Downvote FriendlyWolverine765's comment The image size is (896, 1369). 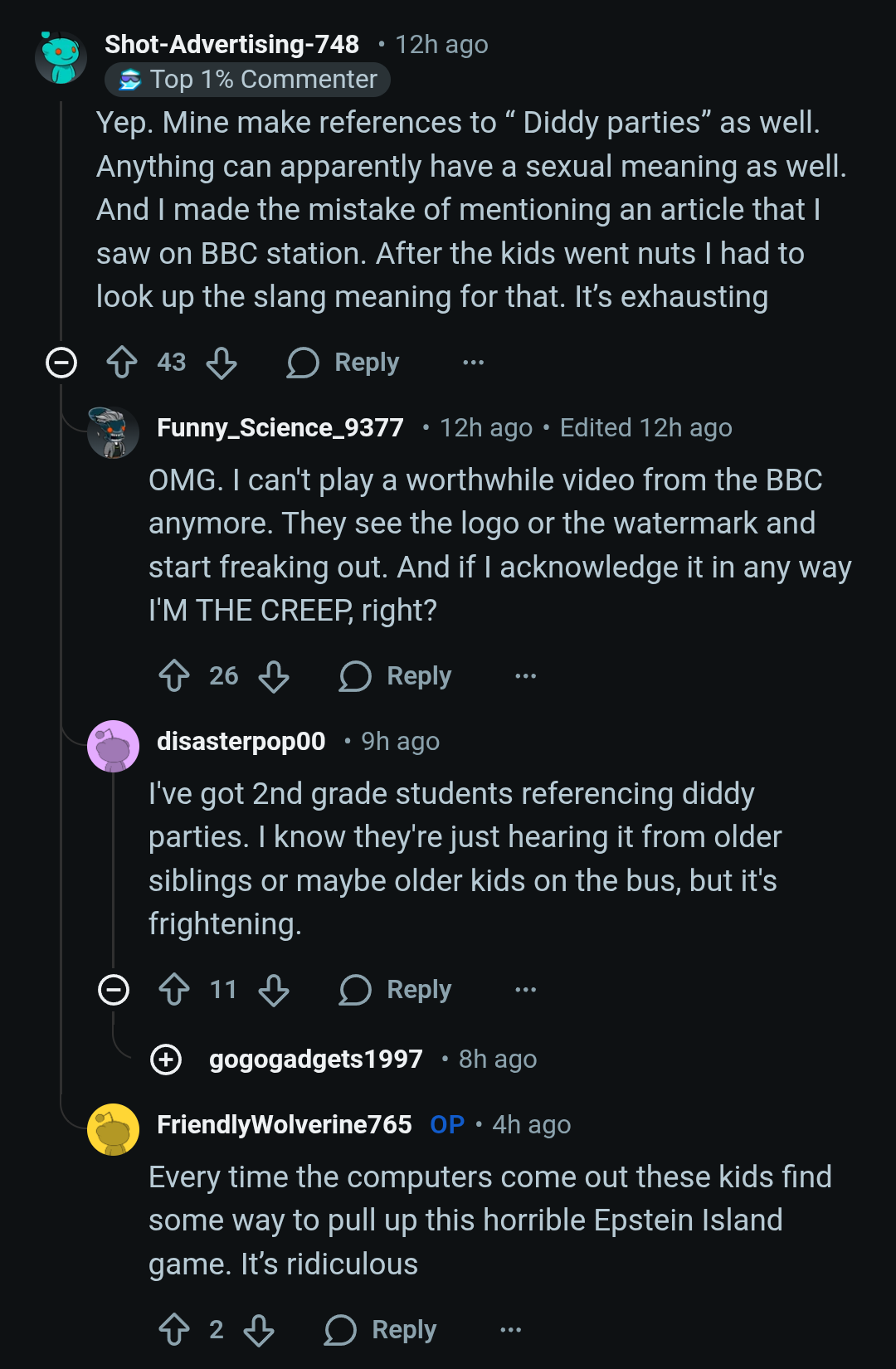coord(259,1330)
